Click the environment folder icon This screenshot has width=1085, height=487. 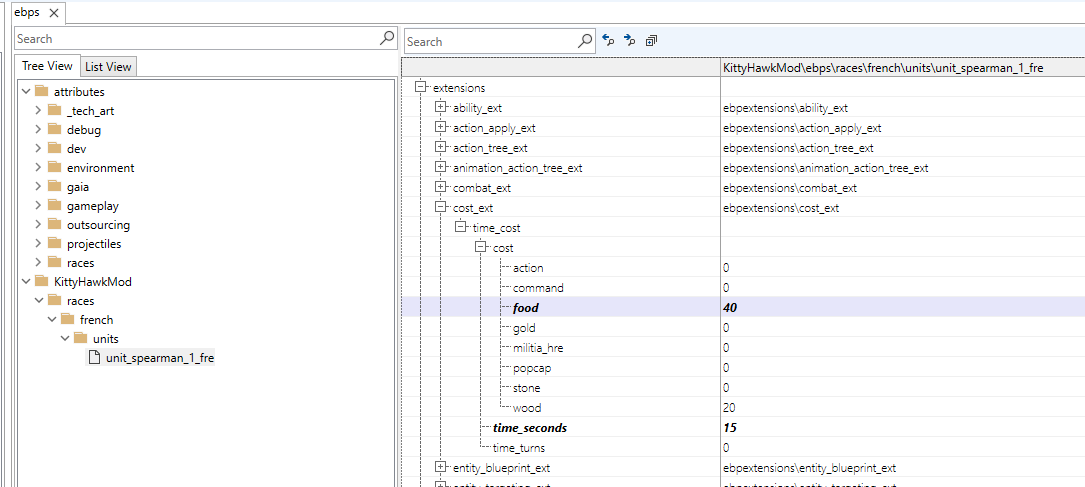54,167
